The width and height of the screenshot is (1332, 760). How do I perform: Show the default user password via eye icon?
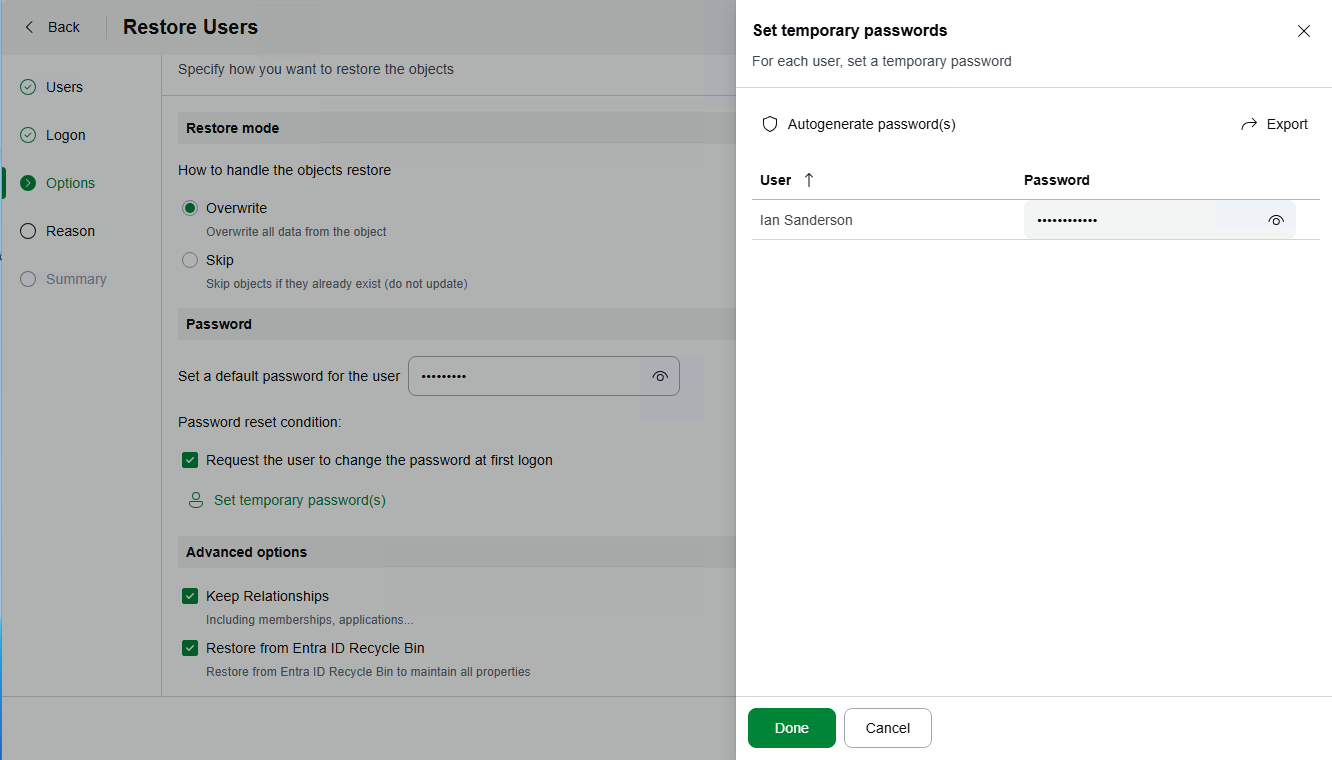[x=660, y=376]
